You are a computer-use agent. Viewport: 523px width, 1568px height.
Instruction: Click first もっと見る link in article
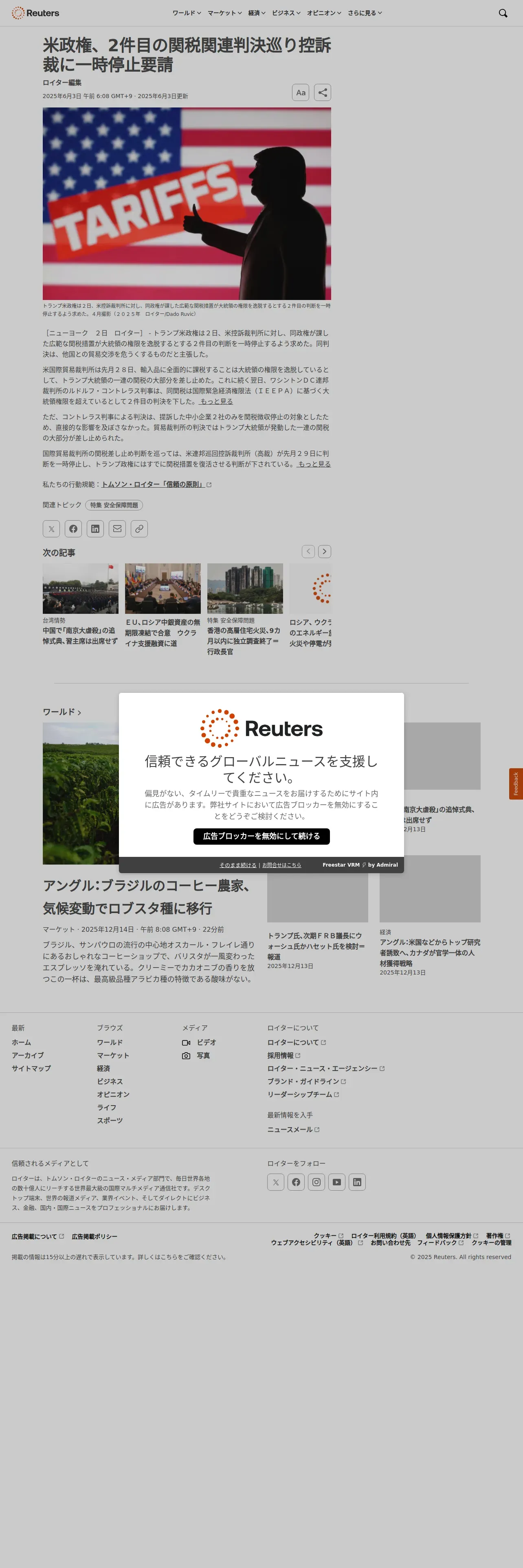coord(216,401)
